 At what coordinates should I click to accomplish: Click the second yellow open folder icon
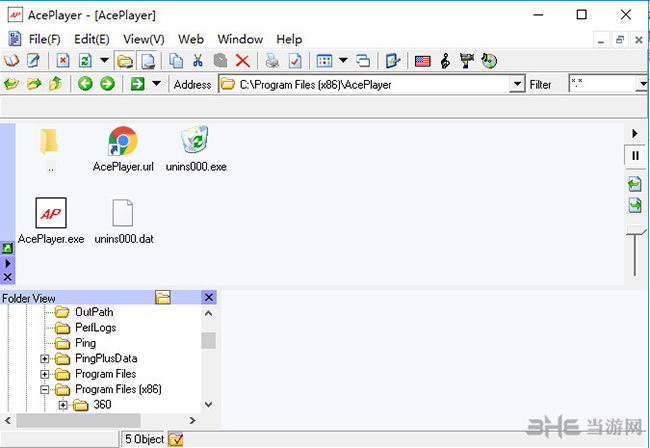(x=34, y=84)
